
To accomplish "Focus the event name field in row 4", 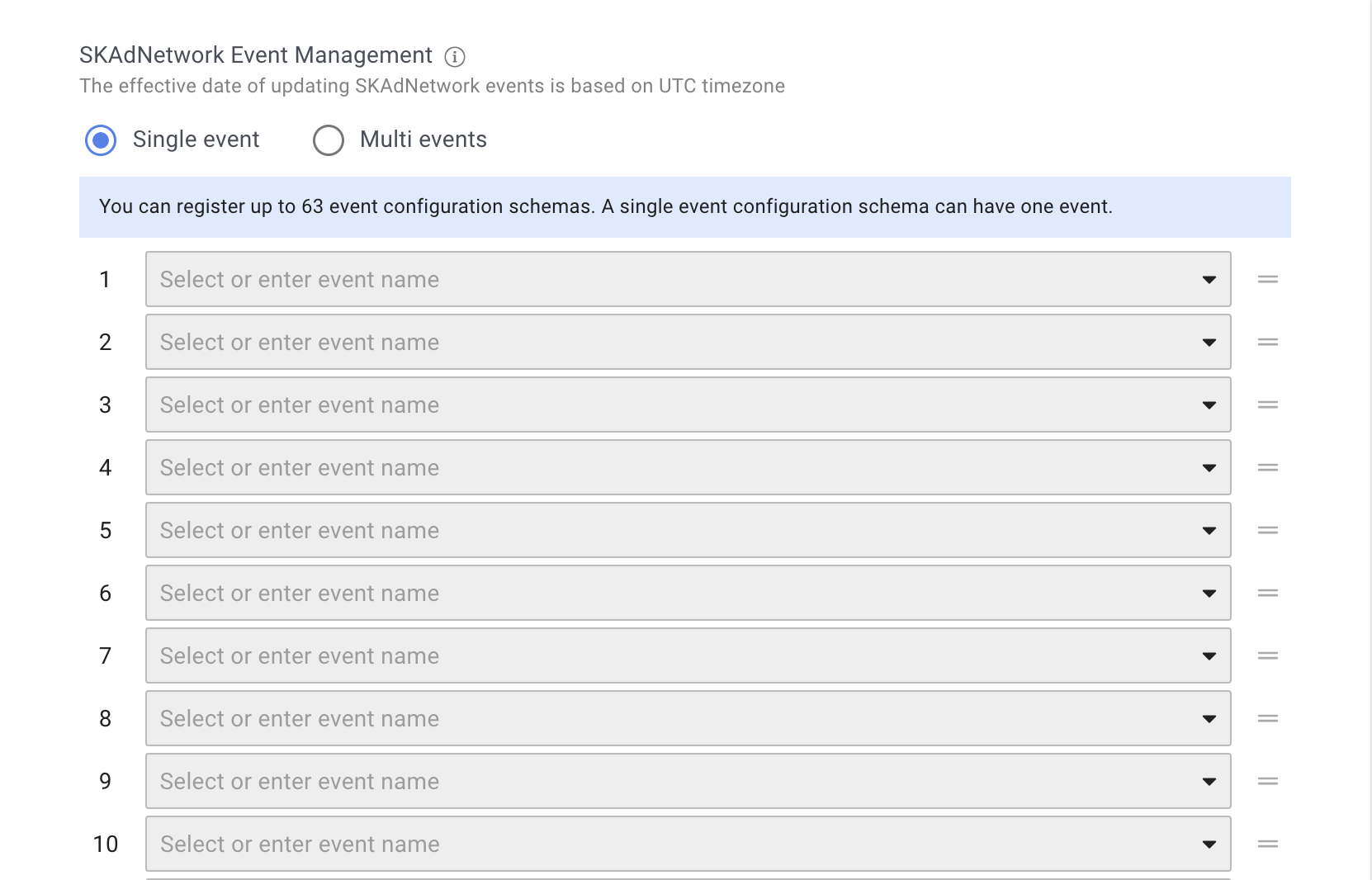I will [688, 467].
